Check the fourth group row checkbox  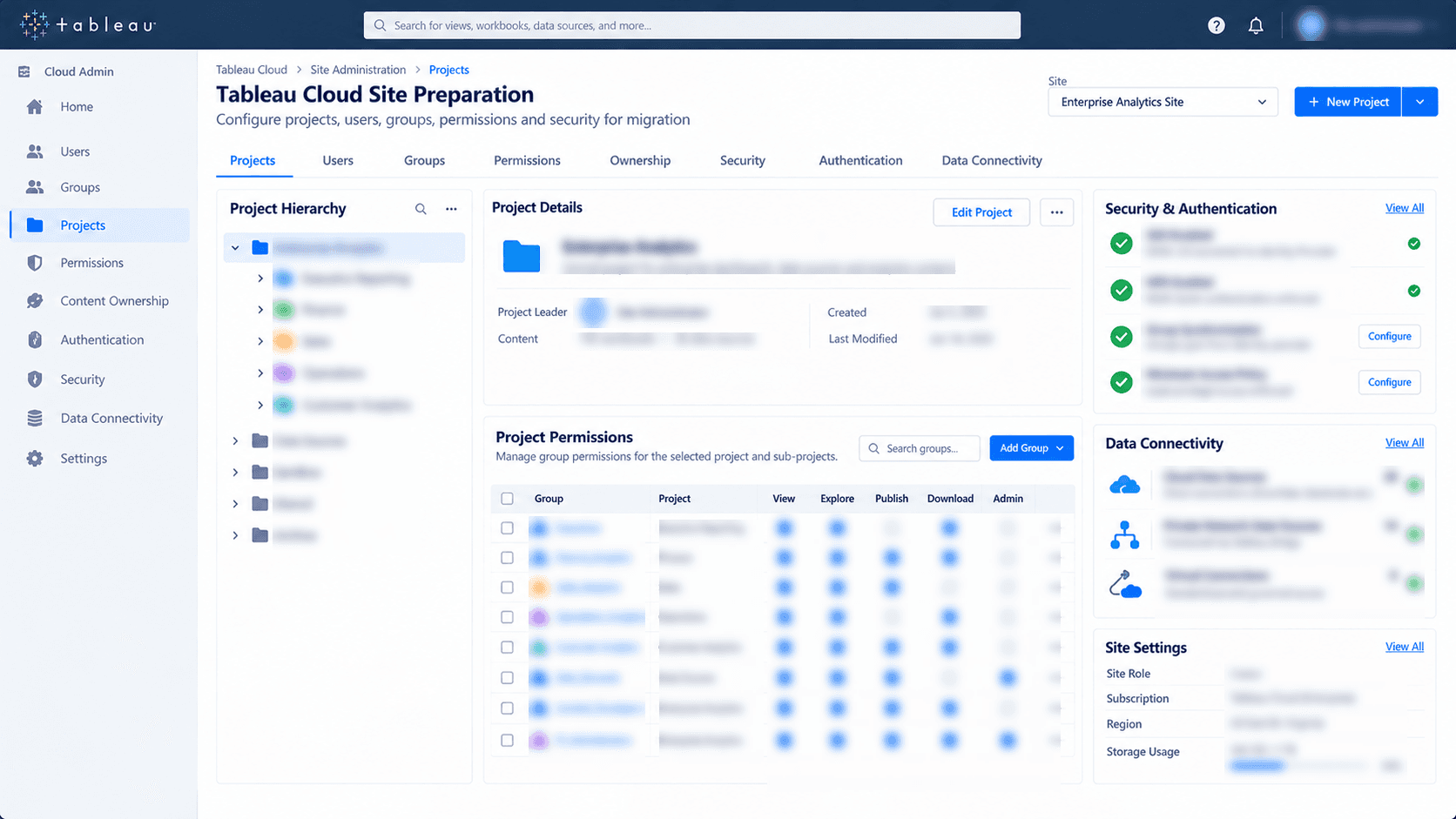coord(507,617)
